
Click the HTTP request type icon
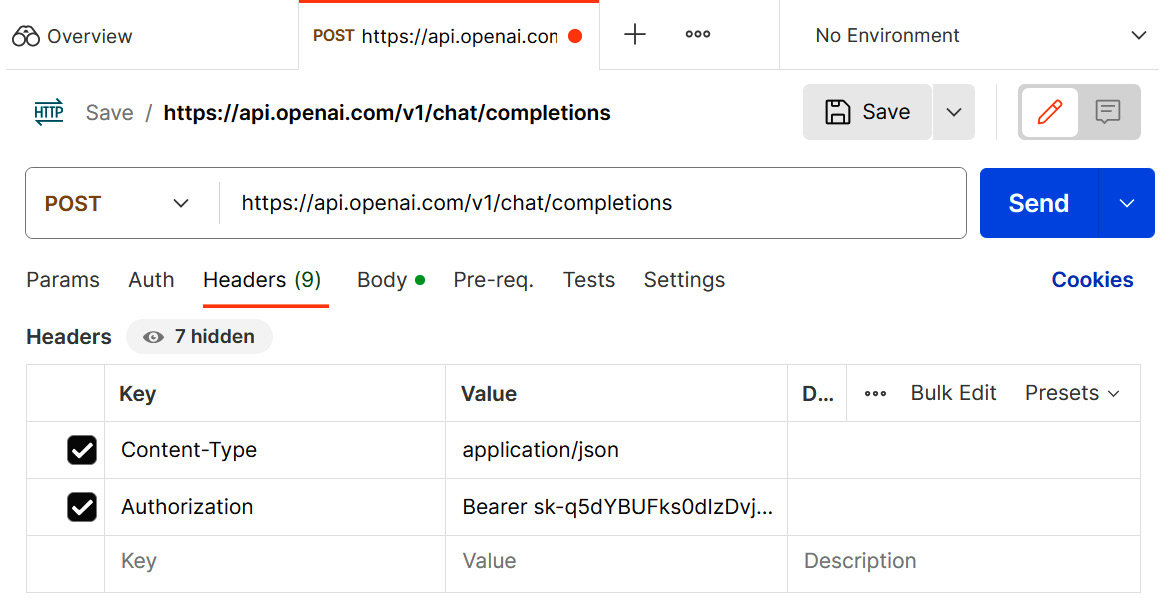(49, 112)
